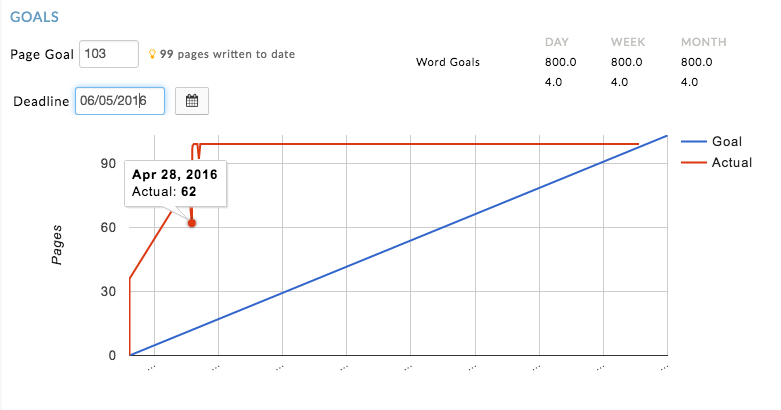Click the MONTH word goal value 800.0
781x410 pixels.
click(696, 62)
